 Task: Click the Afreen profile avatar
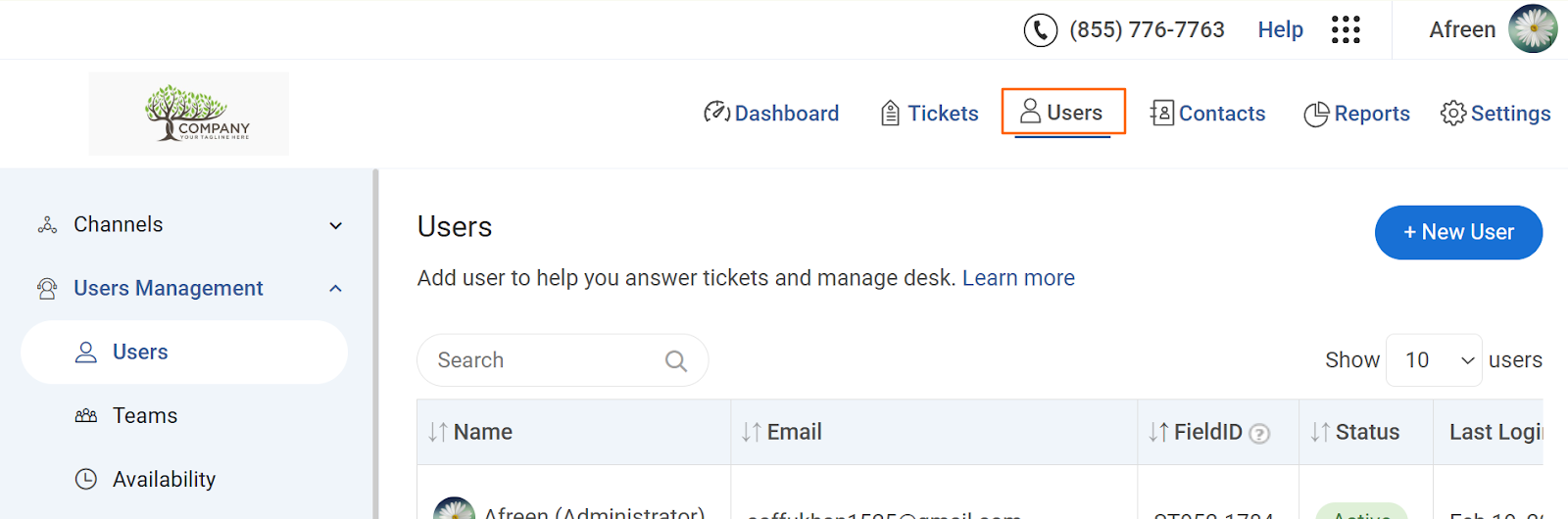point(1533,29)
